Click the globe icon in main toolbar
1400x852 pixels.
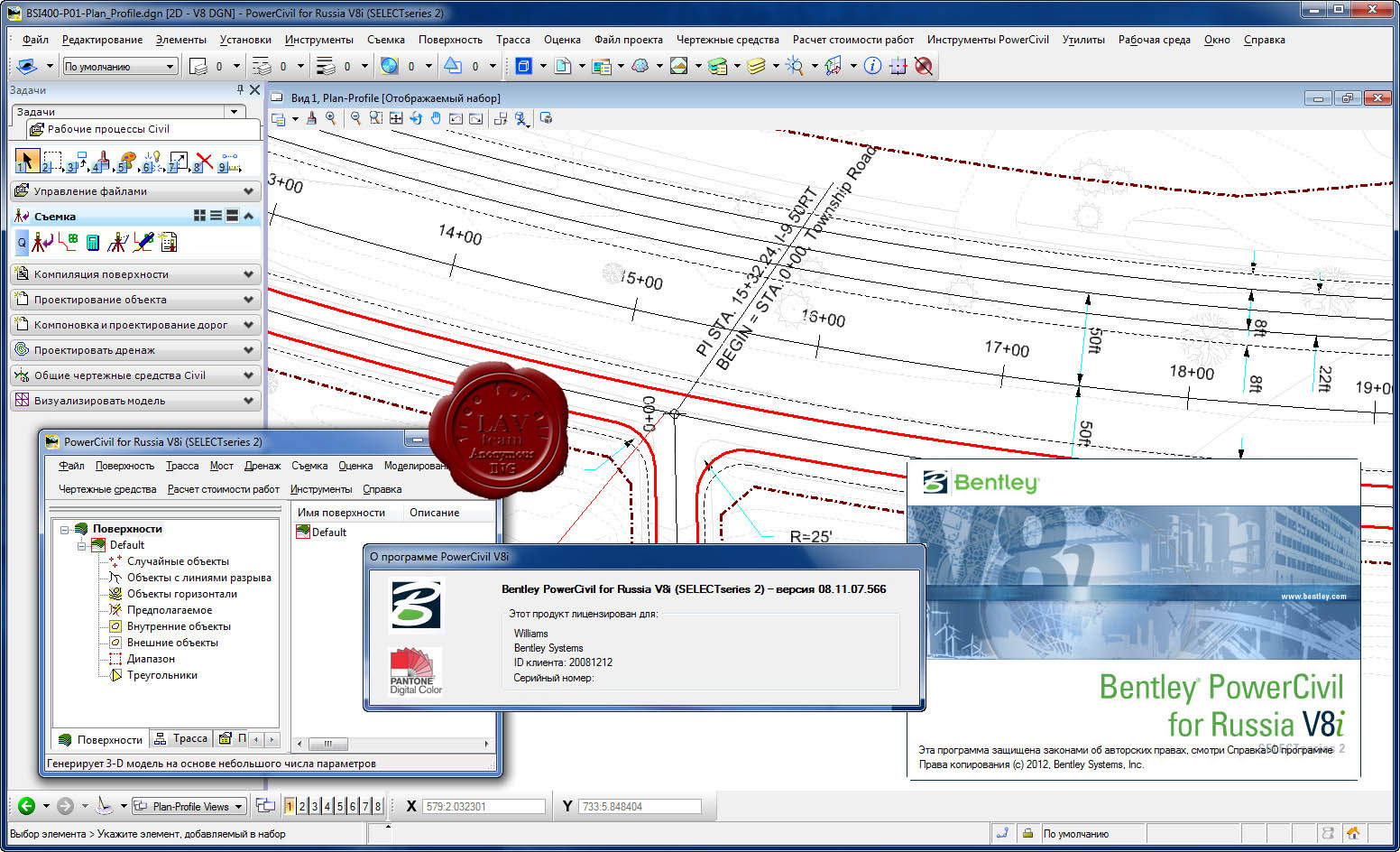389,66
